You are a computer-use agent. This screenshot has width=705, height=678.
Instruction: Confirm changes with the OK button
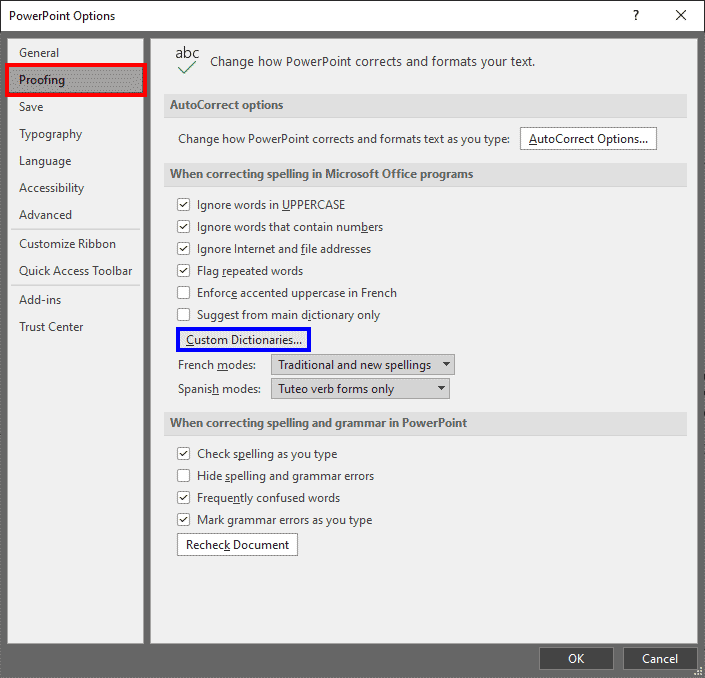click(576, 659)
